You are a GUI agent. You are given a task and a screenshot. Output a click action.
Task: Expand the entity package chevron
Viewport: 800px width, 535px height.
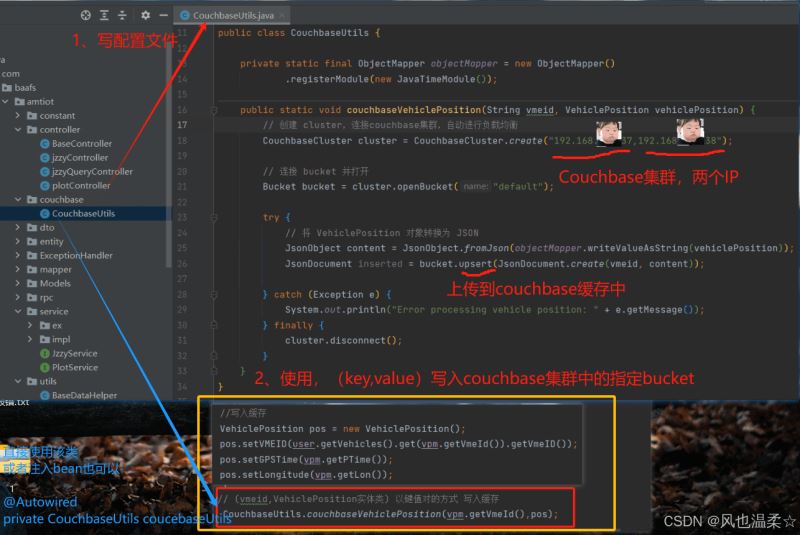[18, 241]
